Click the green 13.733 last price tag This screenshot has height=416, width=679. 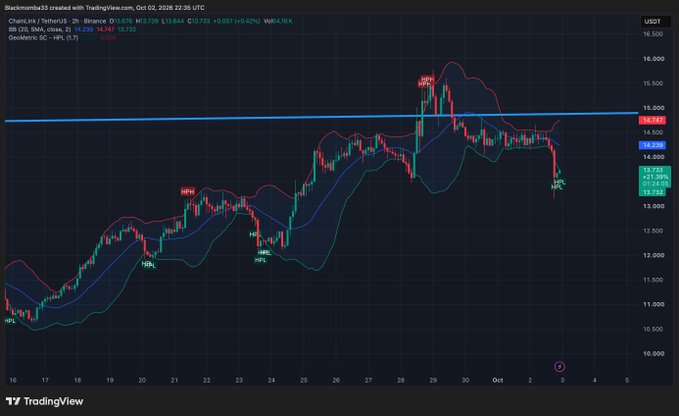pos(655,170)
